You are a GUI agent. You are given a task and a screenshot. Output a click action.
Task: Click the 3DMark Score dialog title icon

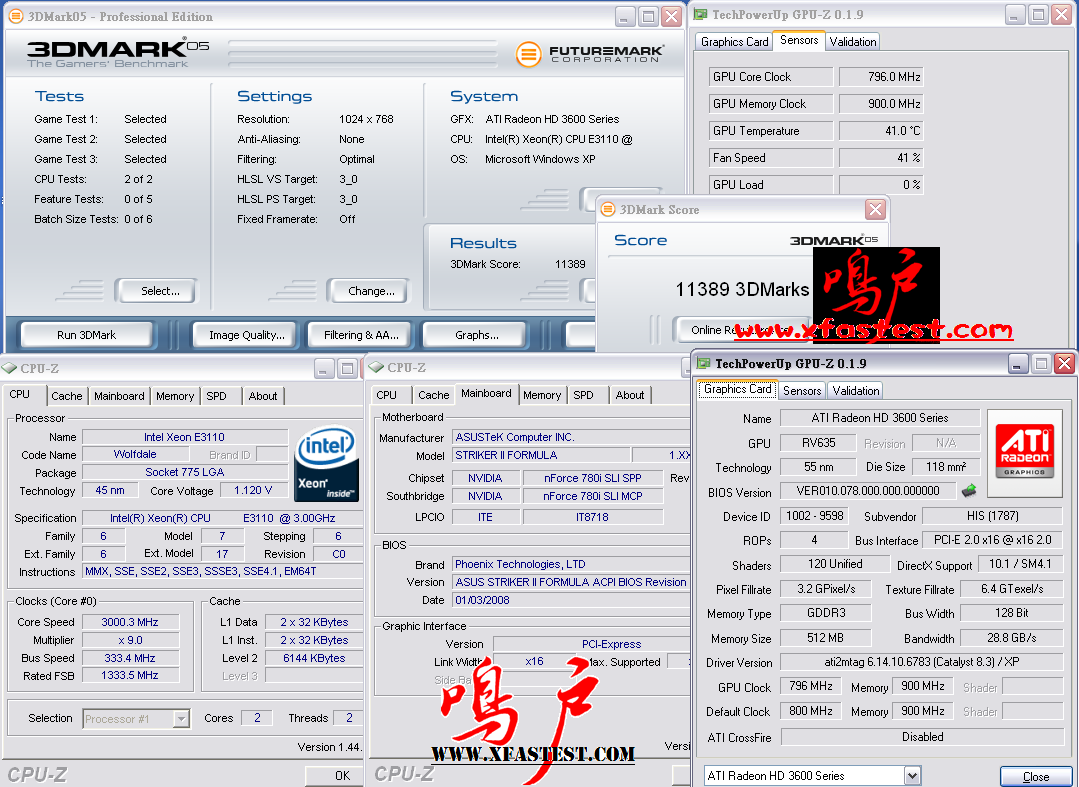[608, 209]
